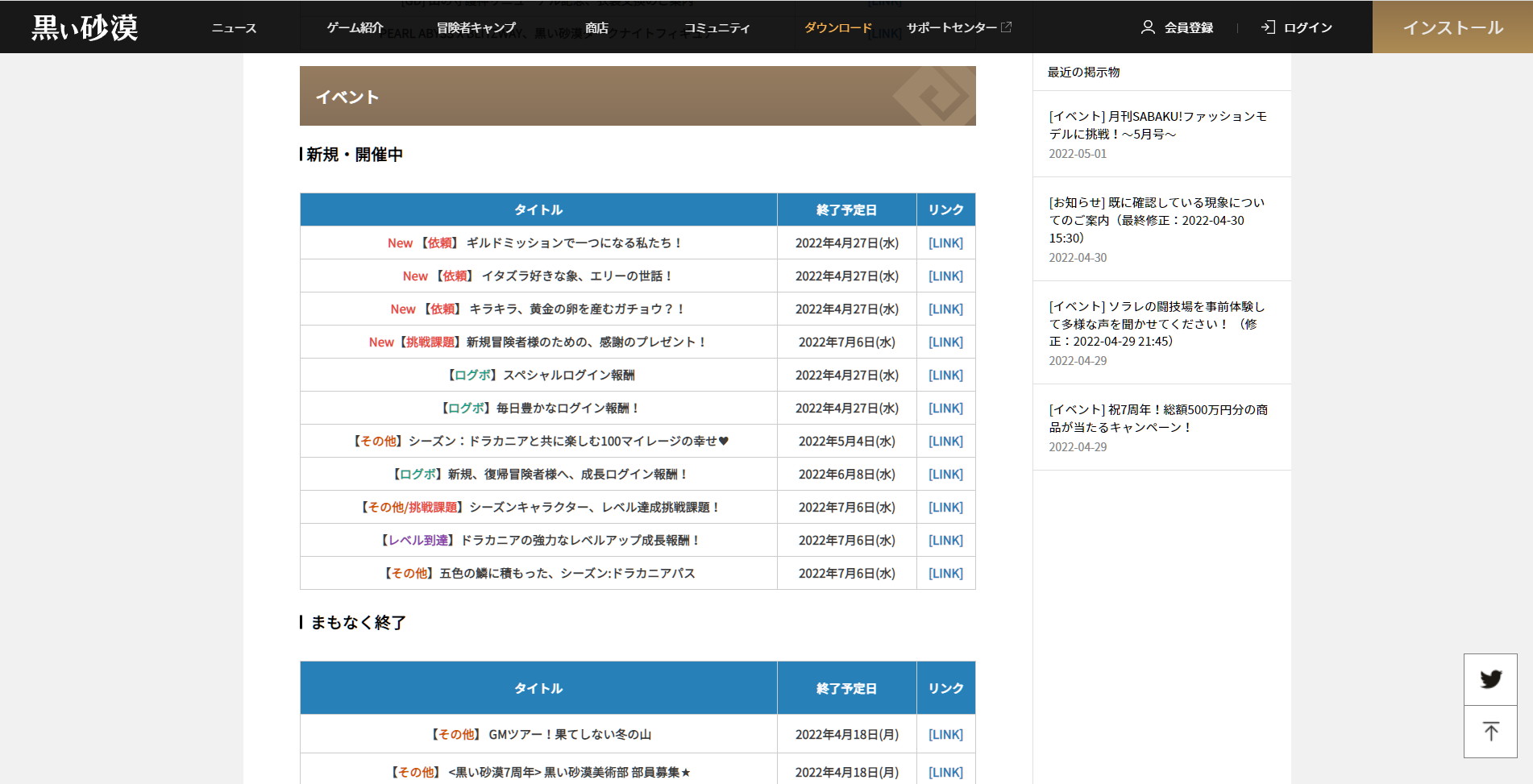The image size is (1533, 784).
Task: Open the Twitter share icon
Action: click(1490, 679)
